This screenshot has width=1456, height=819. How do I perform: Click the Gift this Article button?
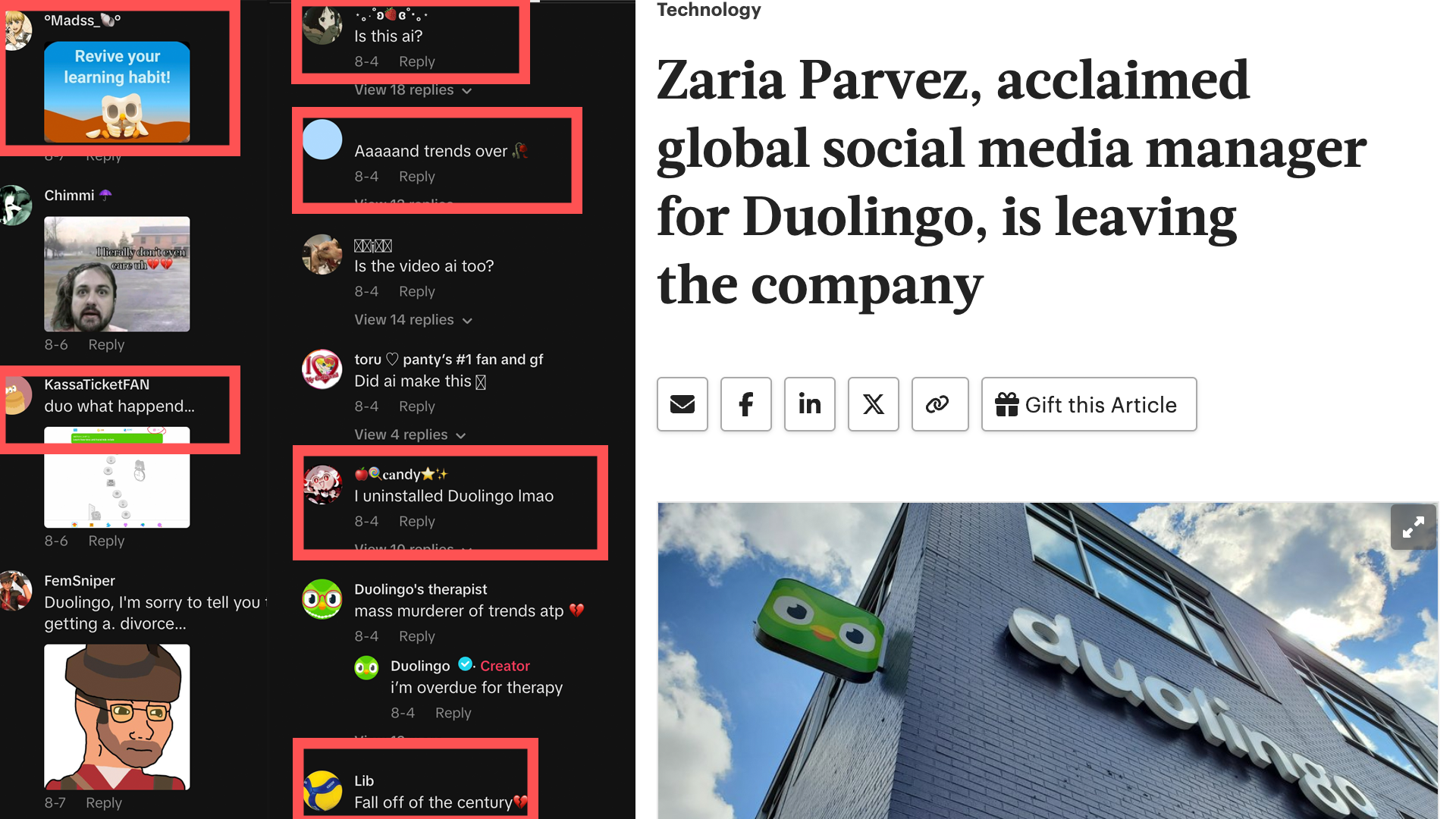pos(1089,404)
